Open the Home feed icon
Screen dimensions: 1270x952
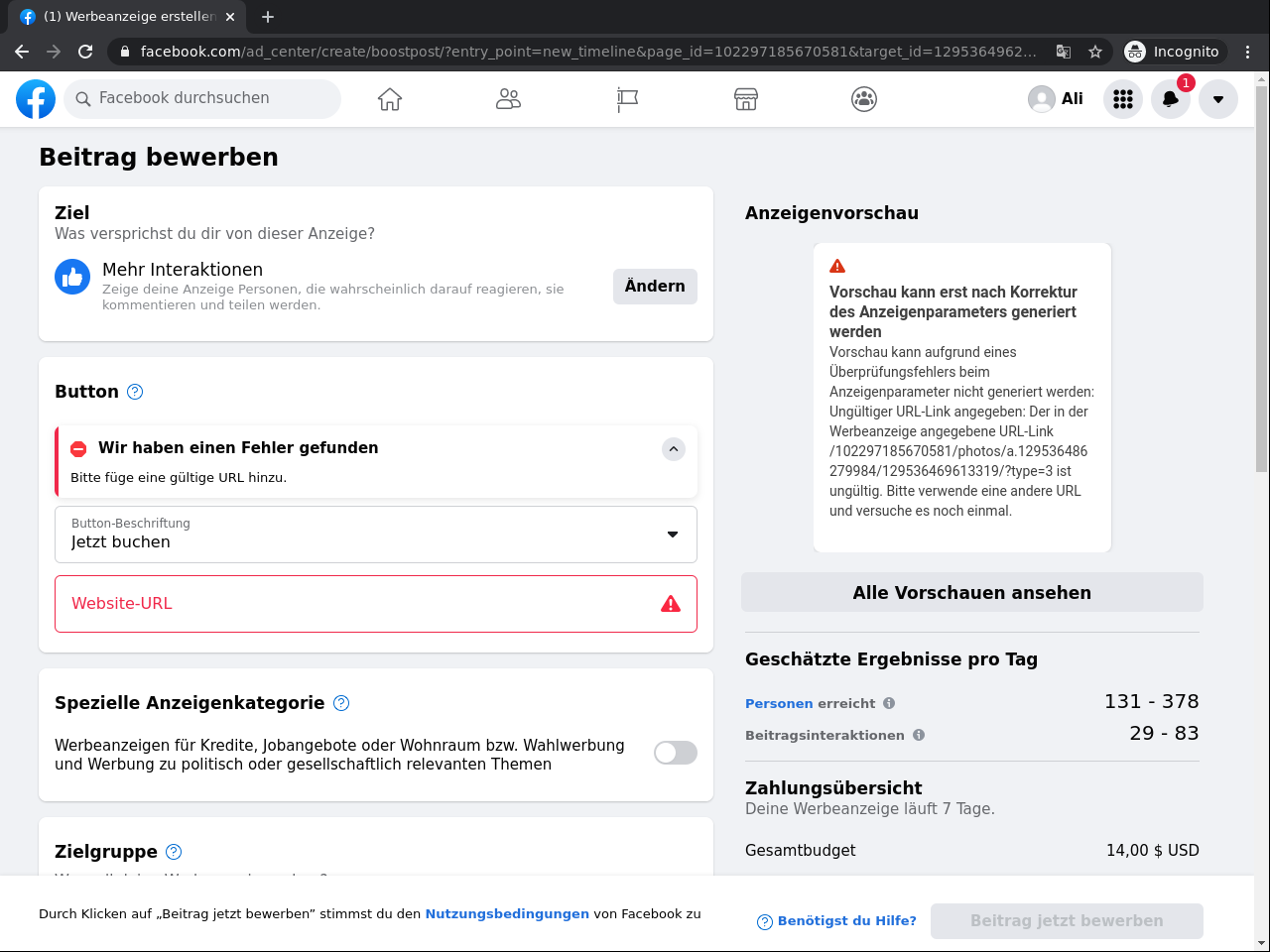click(390, 99)
